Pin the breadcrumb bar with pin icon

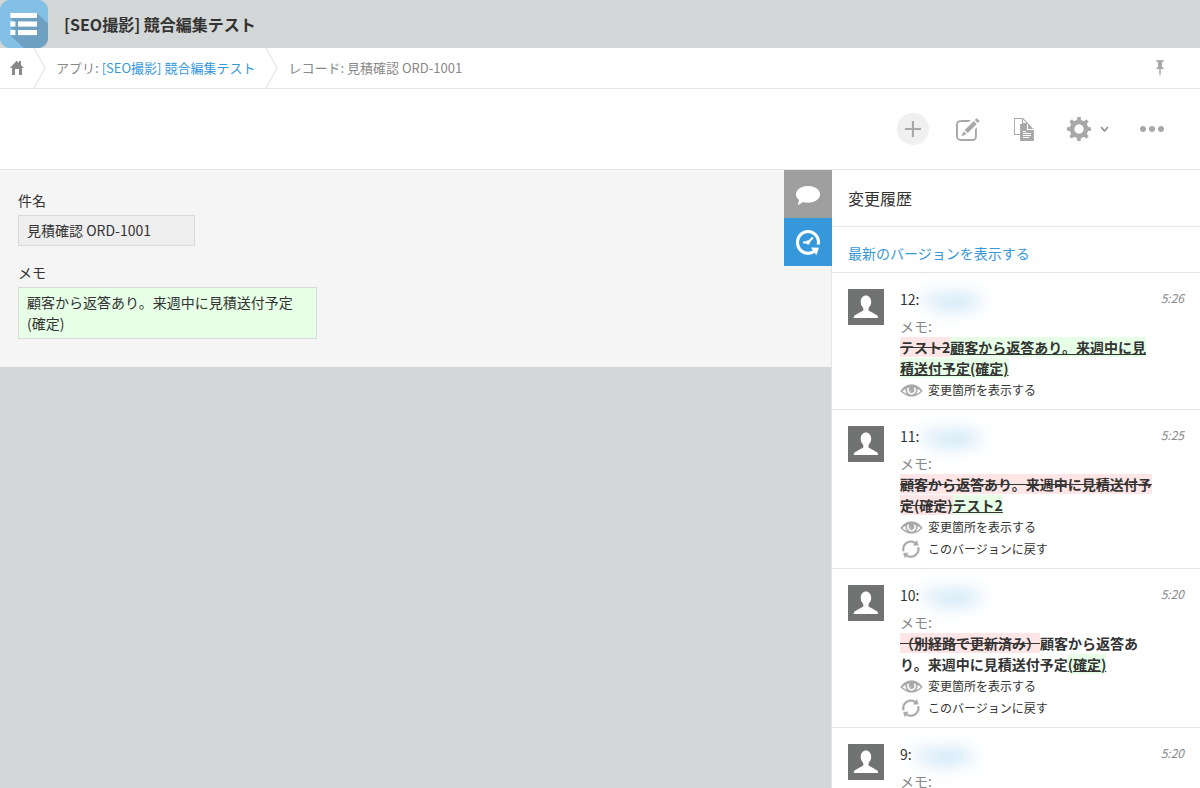1160,67
